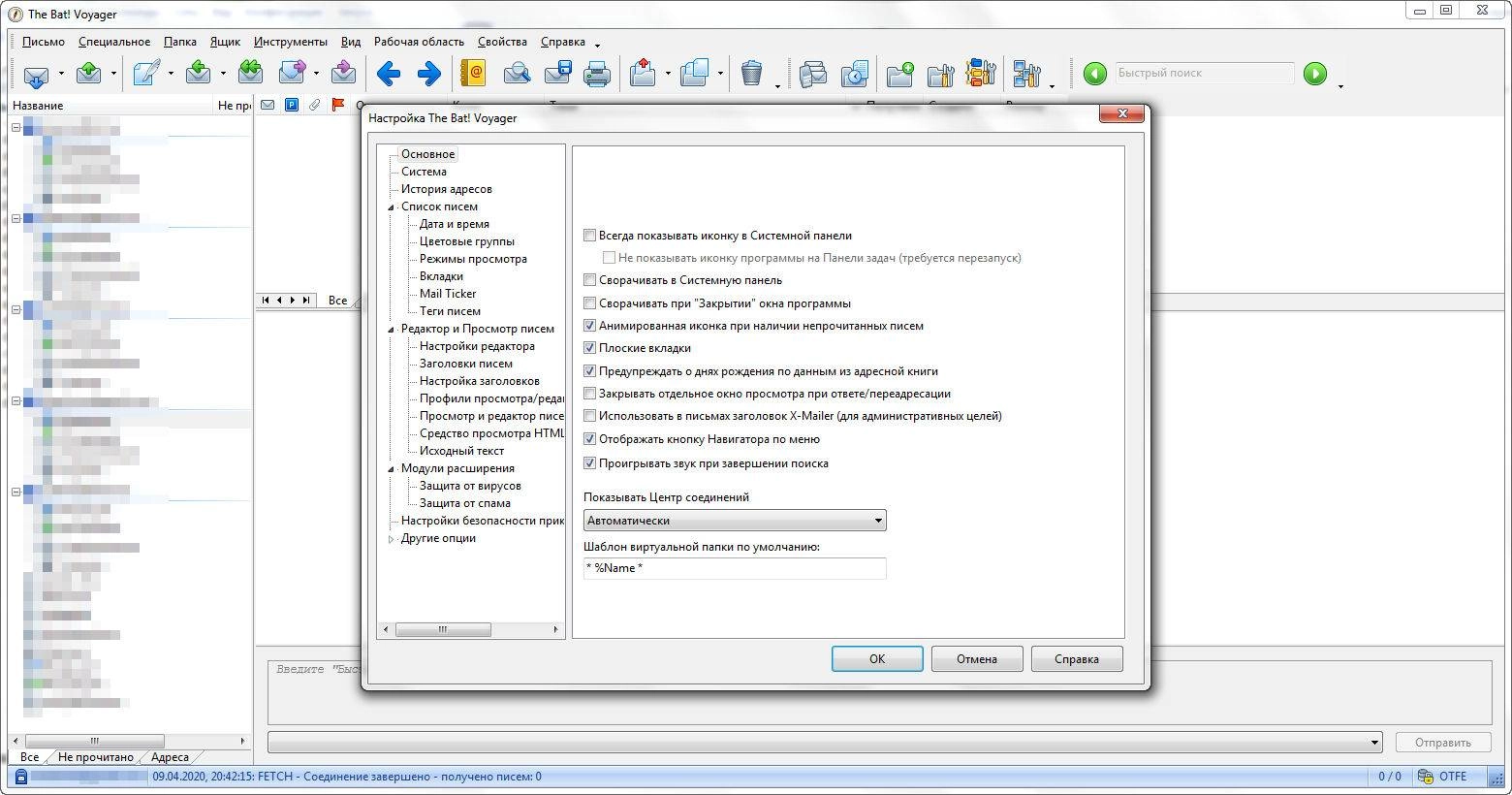Disable birthday warnings from address book checkbox
This screenshot has width=1512, height=795.
[x=589, y=371]
